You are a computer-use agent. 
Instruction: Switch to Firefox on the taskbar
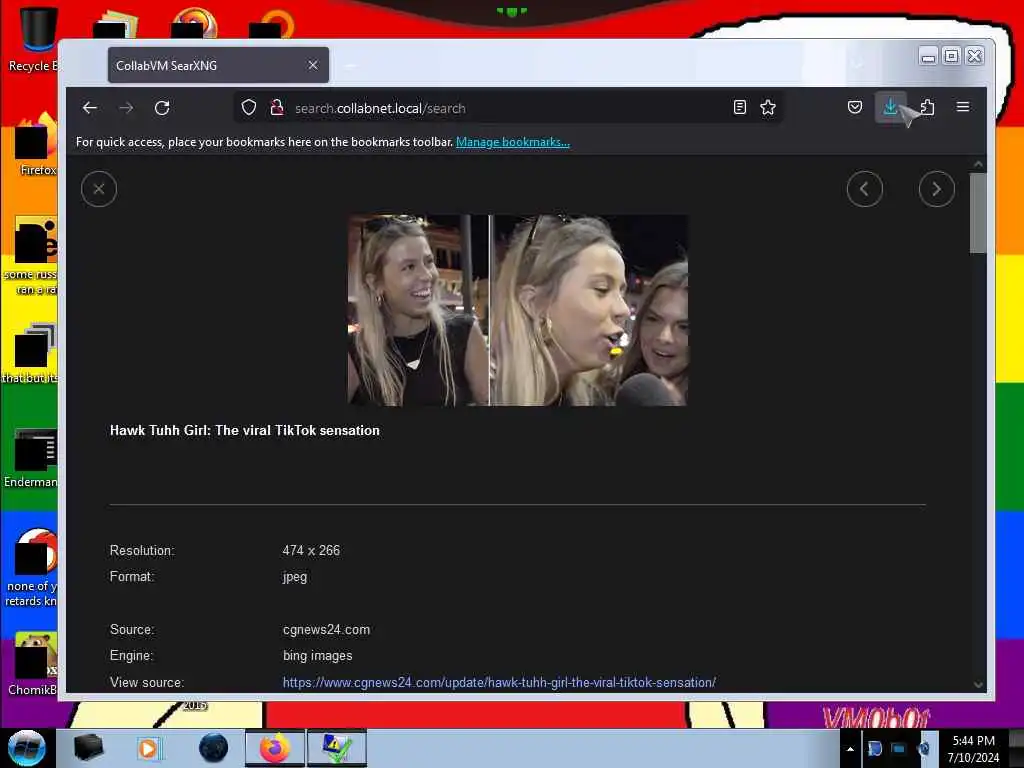[x=275, y=748]
